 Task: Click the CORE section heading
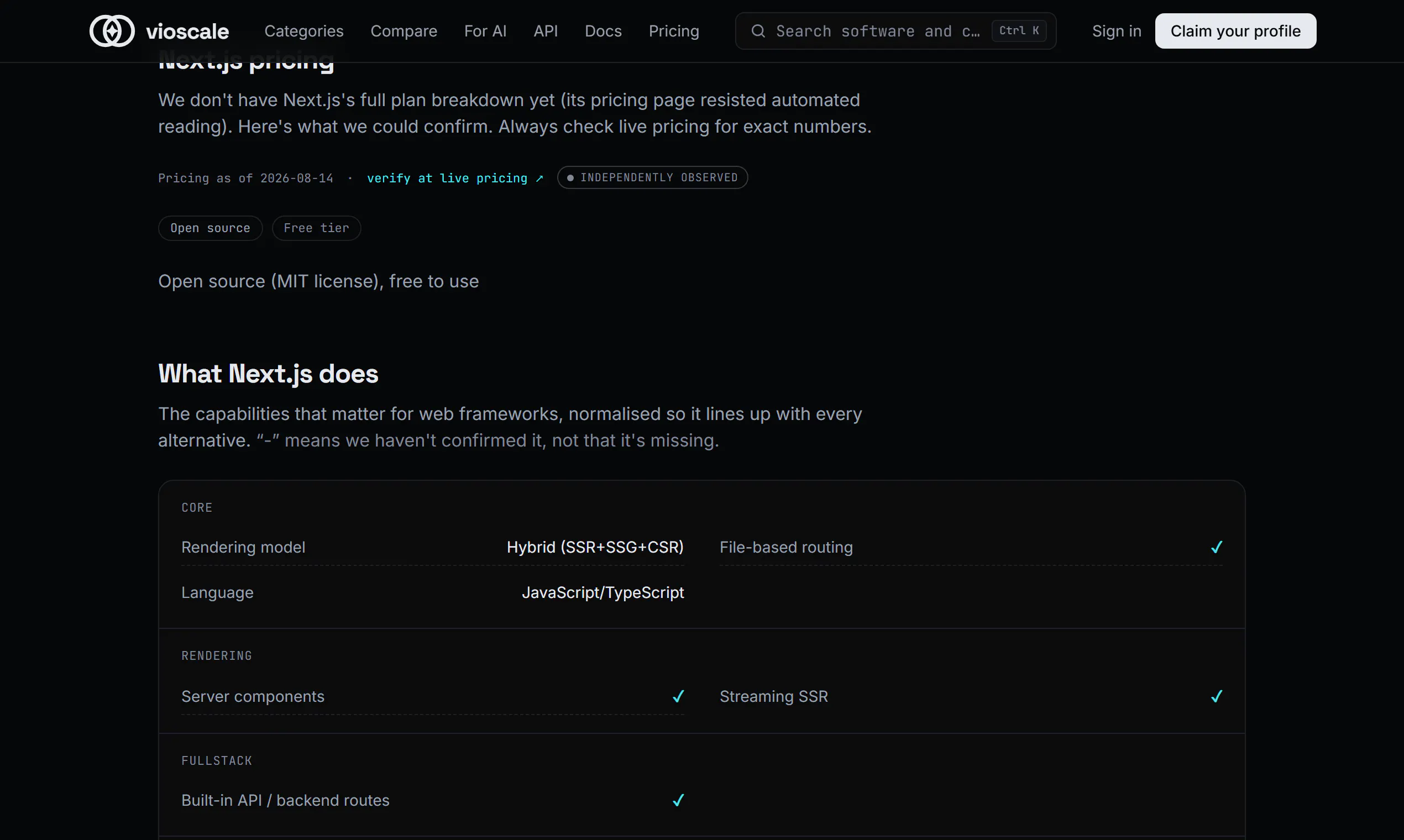(x=197, y=508)
